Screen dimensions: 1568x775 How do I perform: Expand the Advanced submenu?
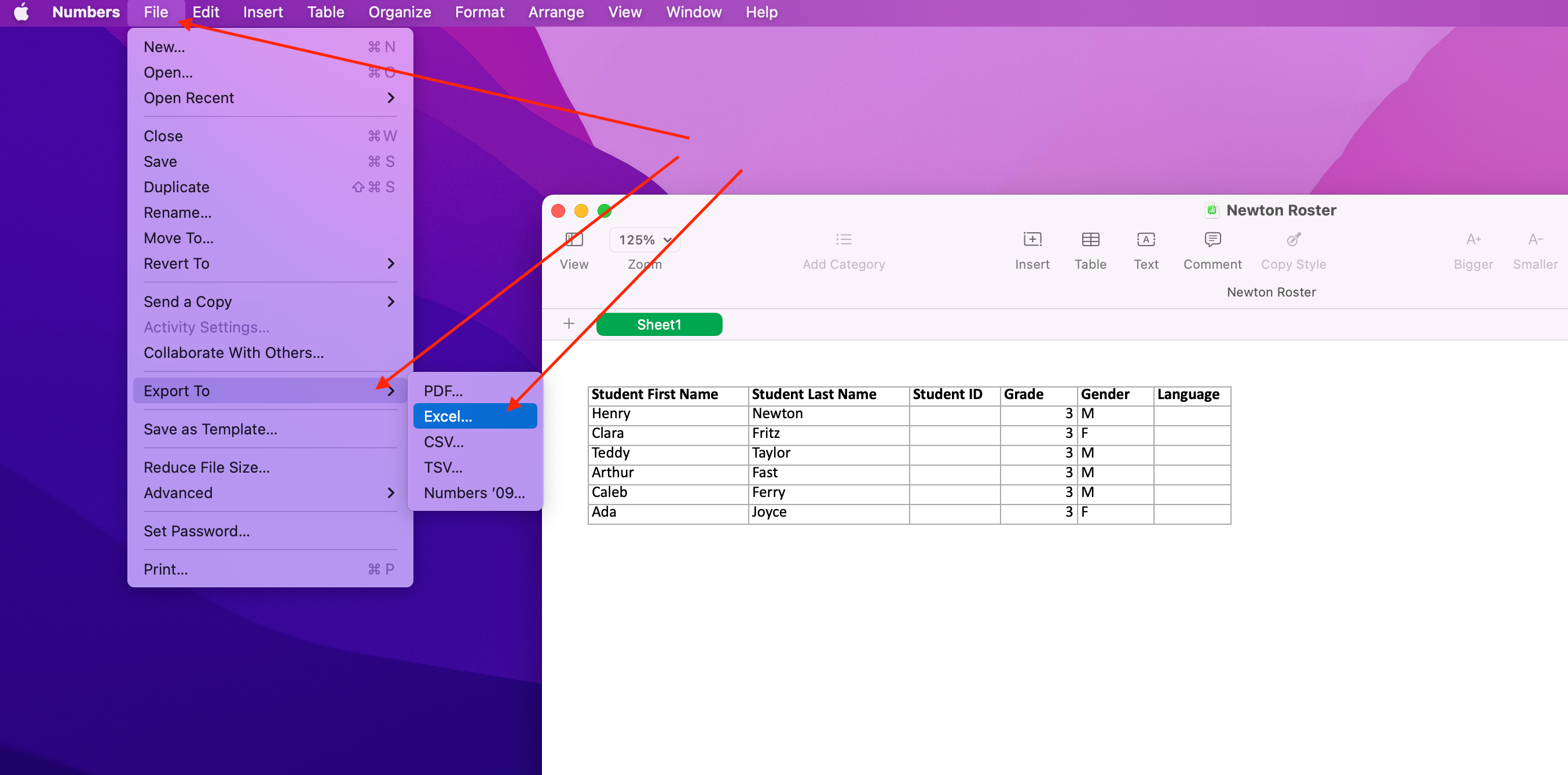click(x=270, y=493)
